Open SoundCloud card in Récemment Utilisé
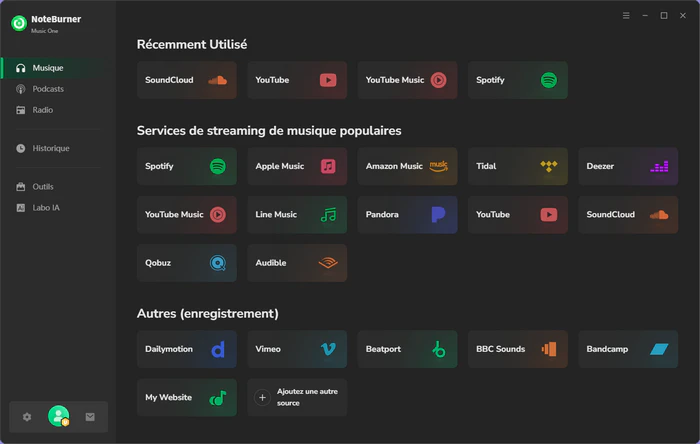 point(187,80)
